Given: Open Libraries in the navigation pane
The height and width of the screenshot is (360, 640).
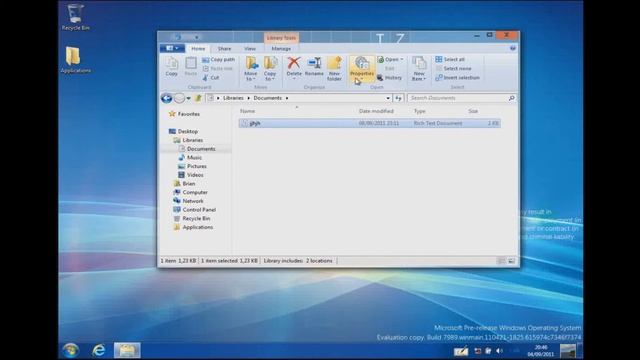Looking at the screenshot, I should coord(188,140).
